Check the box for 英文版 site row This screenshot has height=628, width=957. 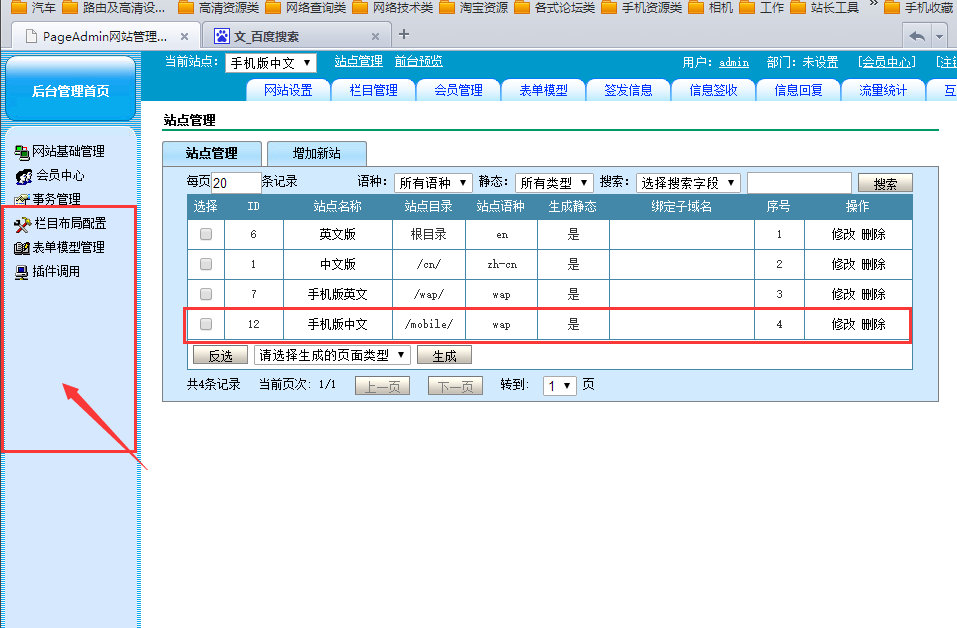(x=206, y=234)
